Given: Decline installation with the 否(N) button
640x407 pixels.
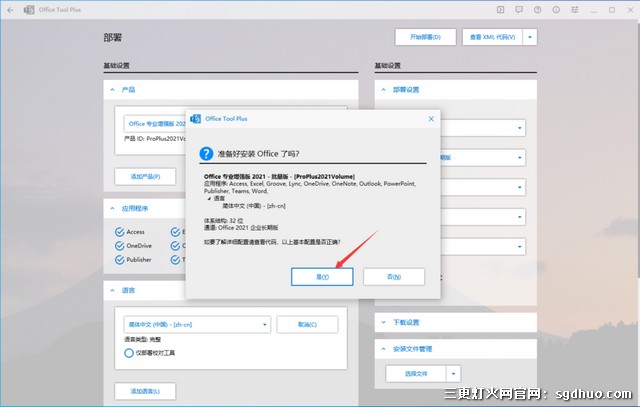Looking at the screenshot, I should point(394,277).
